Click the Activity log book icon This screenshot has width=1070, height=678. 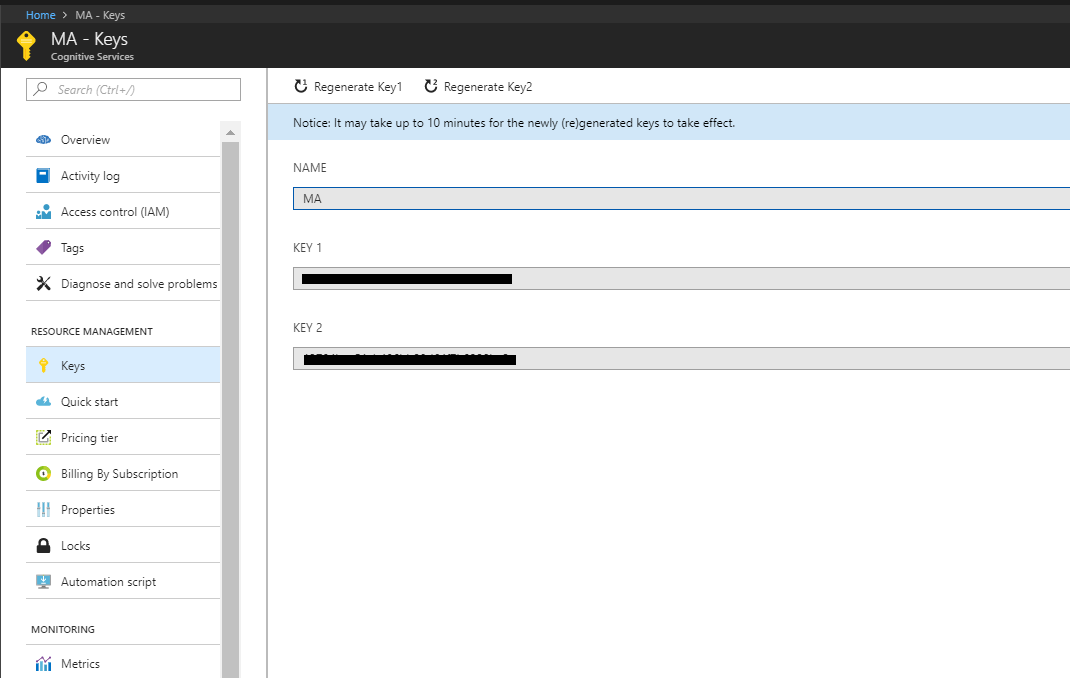[x=43, y=175]
